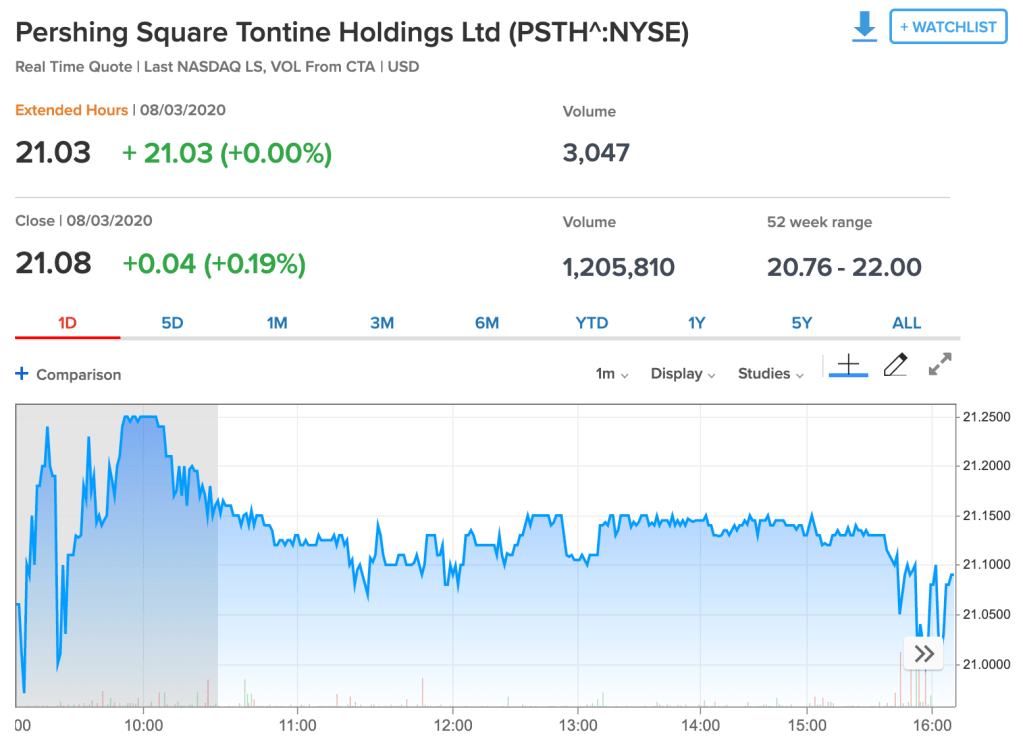Image resolution: width=1023 pixels, height=740 pixels.
Task: Expand the Studies dropdown
Action: click(x=770, y=374)
